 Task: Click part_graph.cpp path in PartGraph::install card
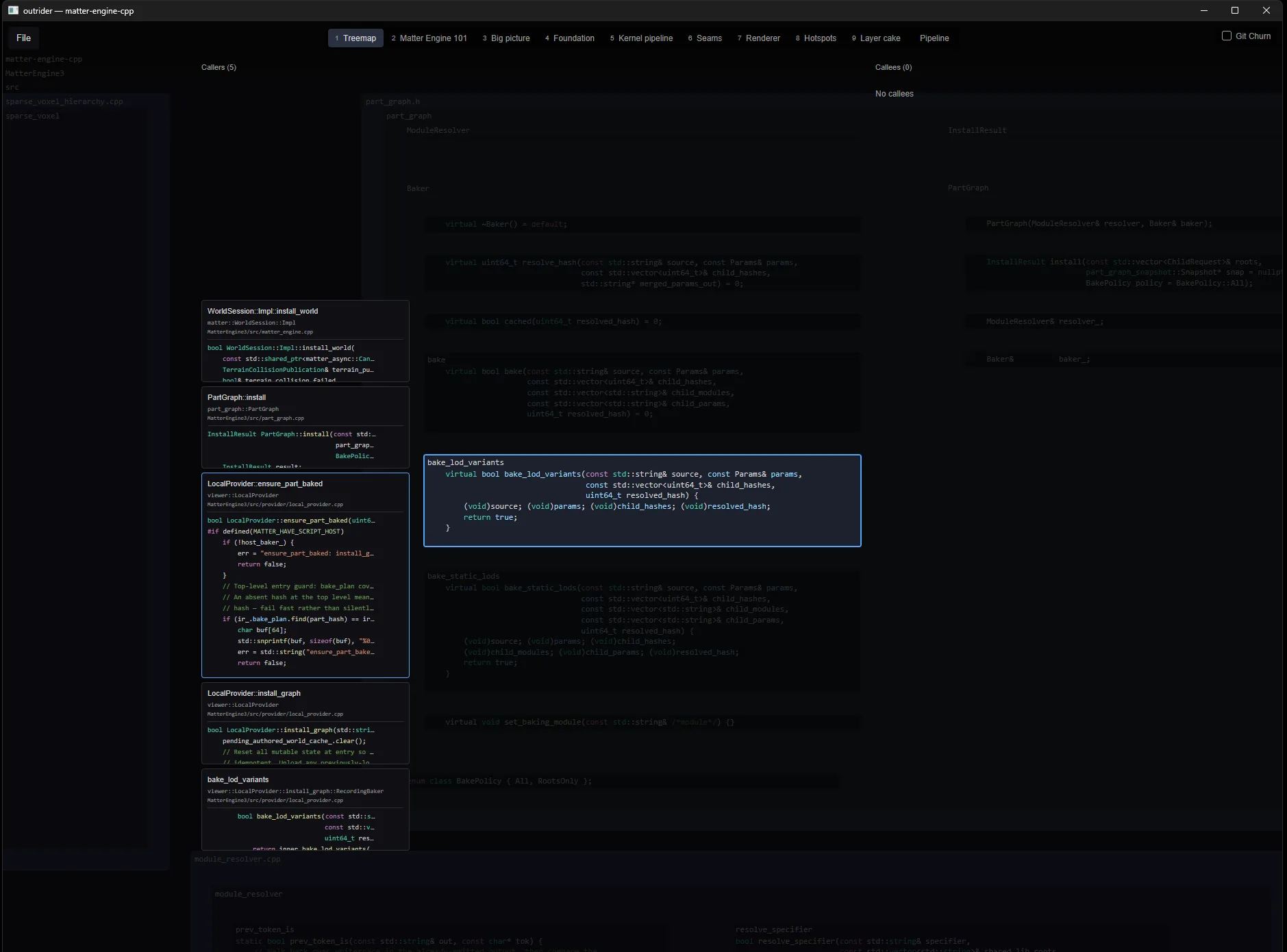click(255, 418)
